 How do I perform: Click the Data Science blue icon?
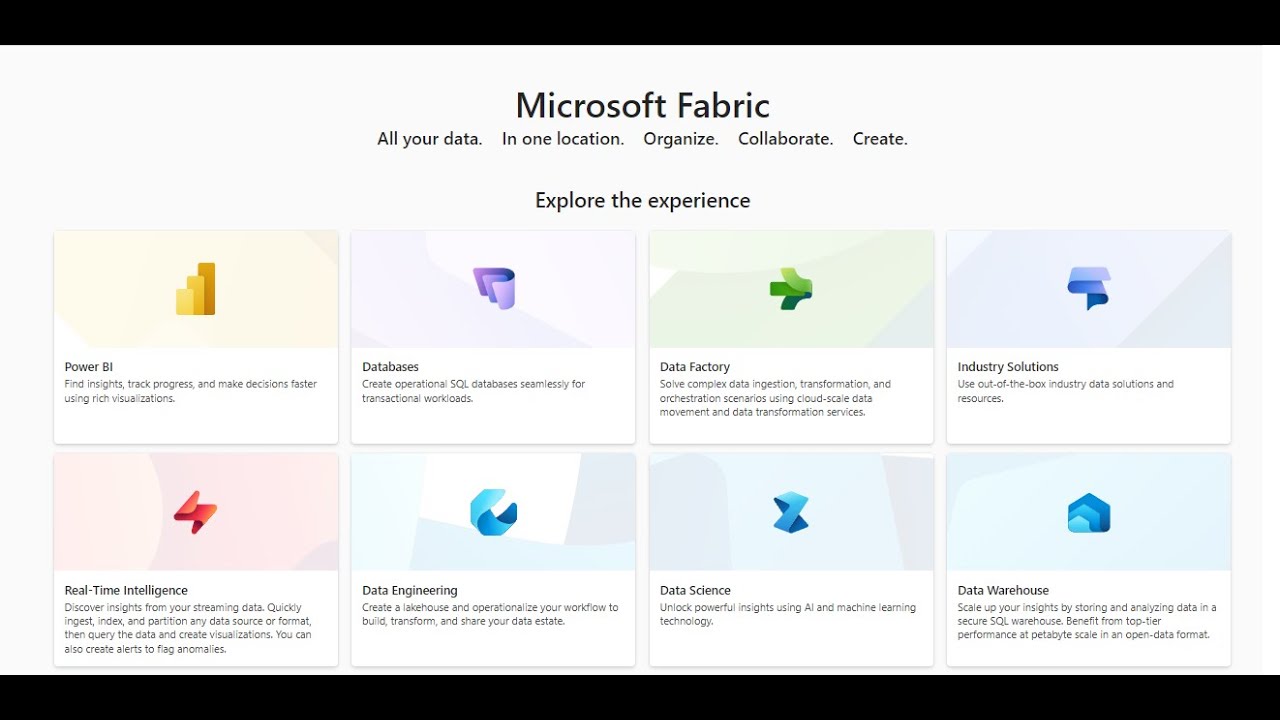791,512
